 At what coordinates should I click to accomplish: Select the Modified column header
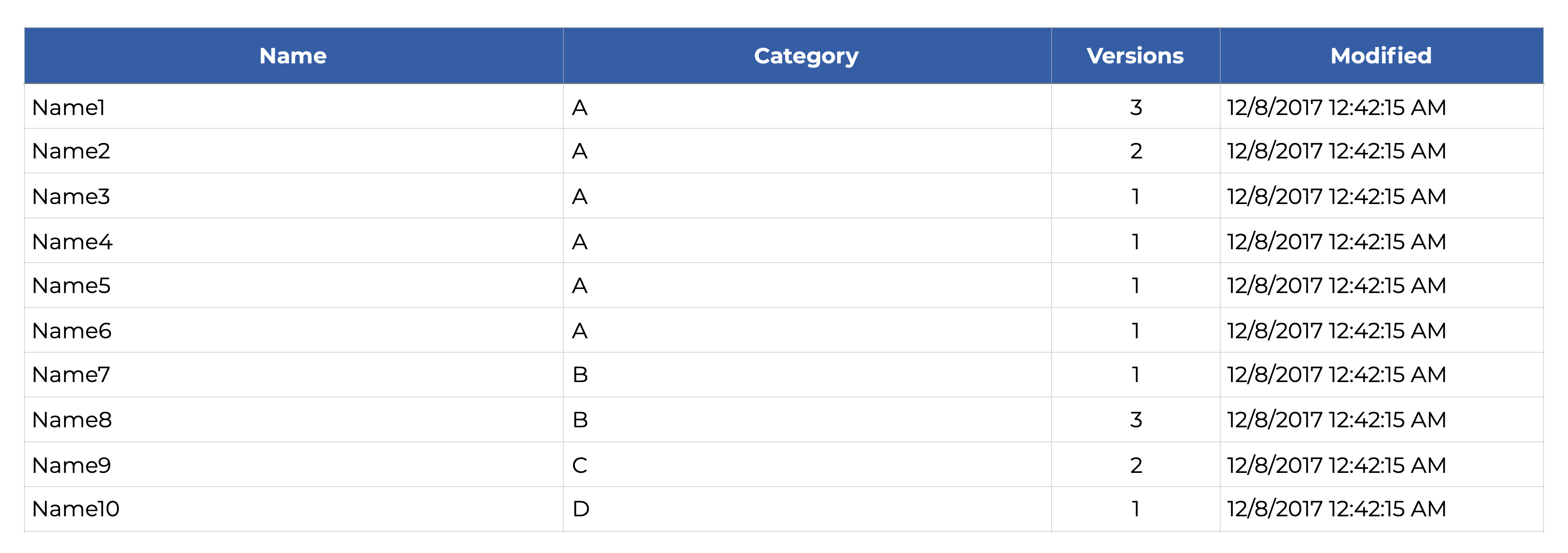tap(1381, 56)
